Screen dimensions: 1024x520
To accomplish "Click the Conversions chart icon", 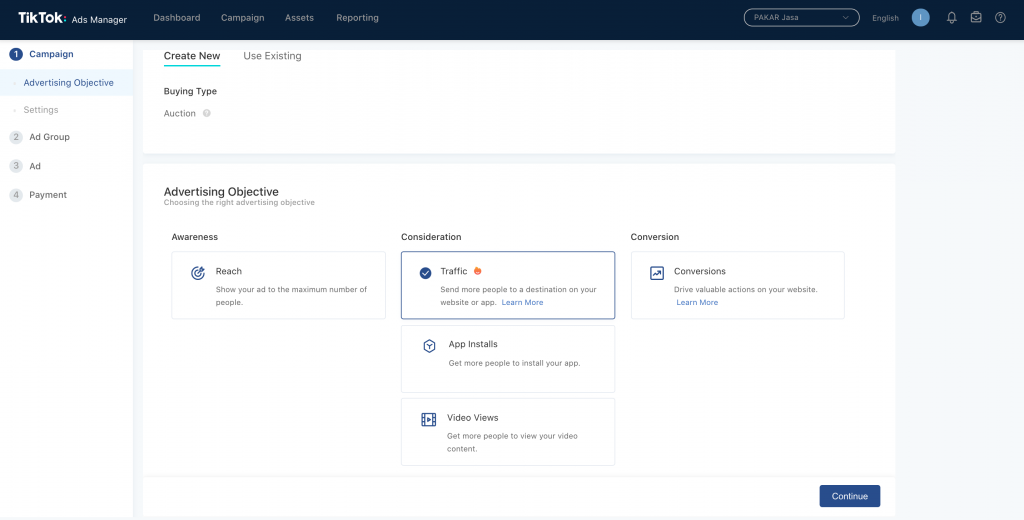I will 656,273.
